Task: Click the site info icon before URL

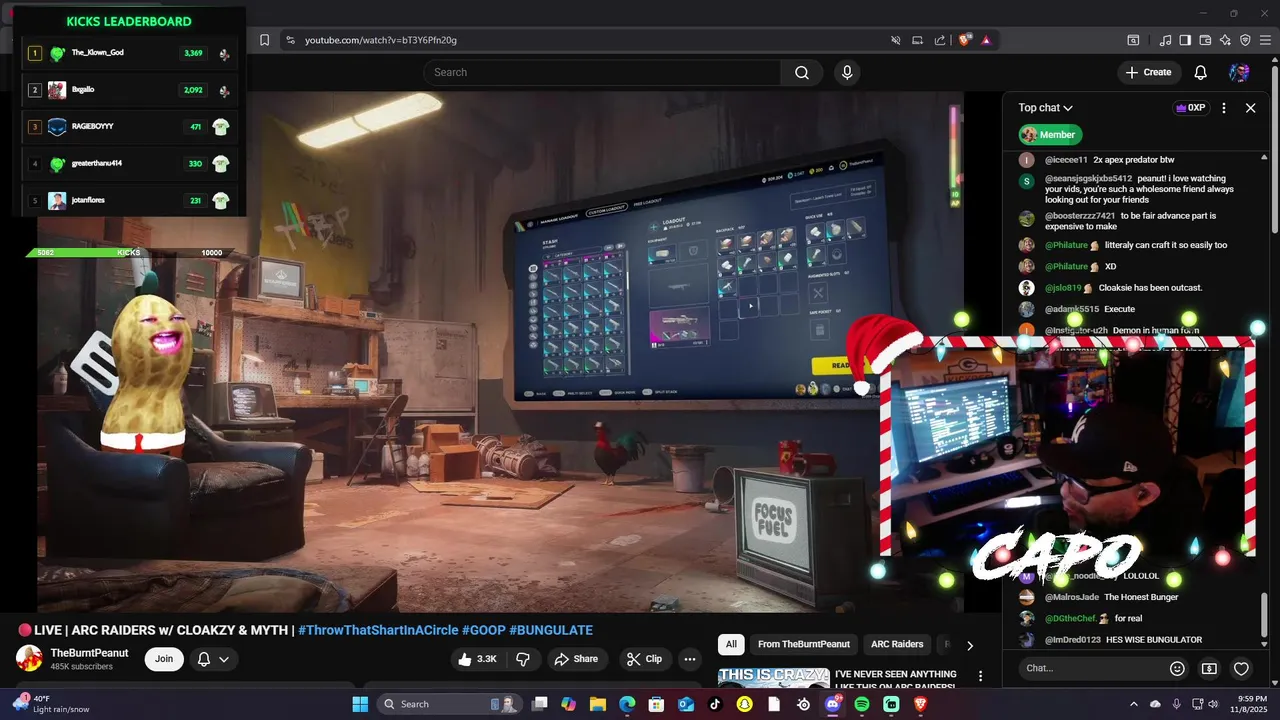Action: (x=290, y=40)
